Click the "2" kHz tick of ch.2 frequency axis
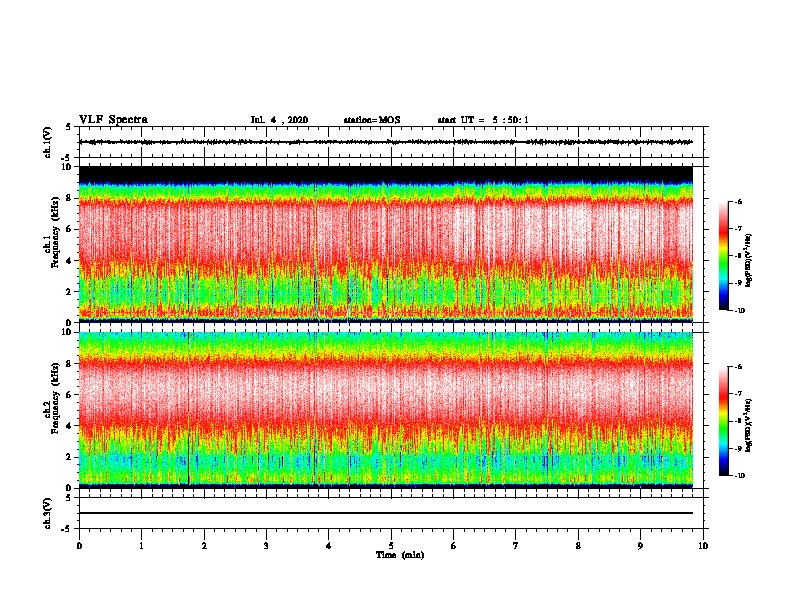This screenshot has height=612, width=792. click(70, 457)
